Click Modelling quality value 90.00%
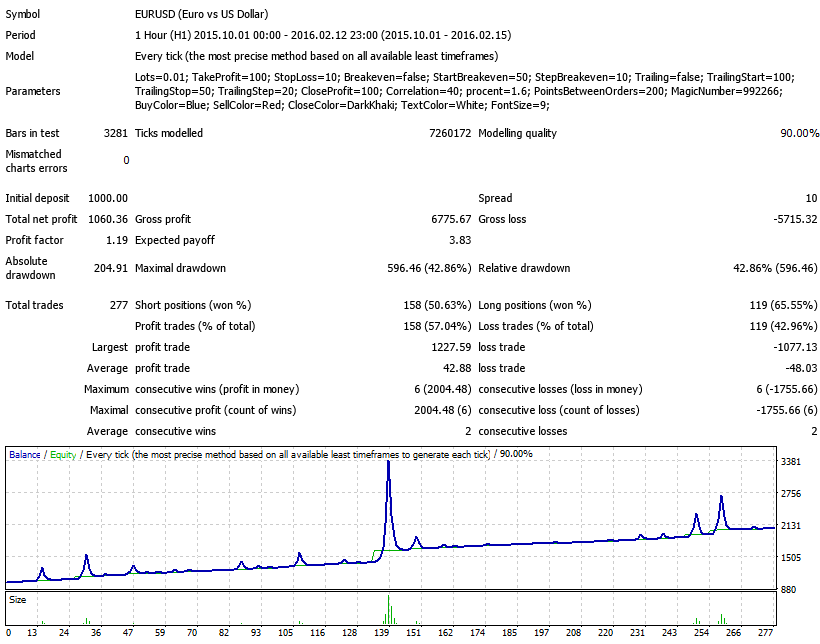 (799, 133)
